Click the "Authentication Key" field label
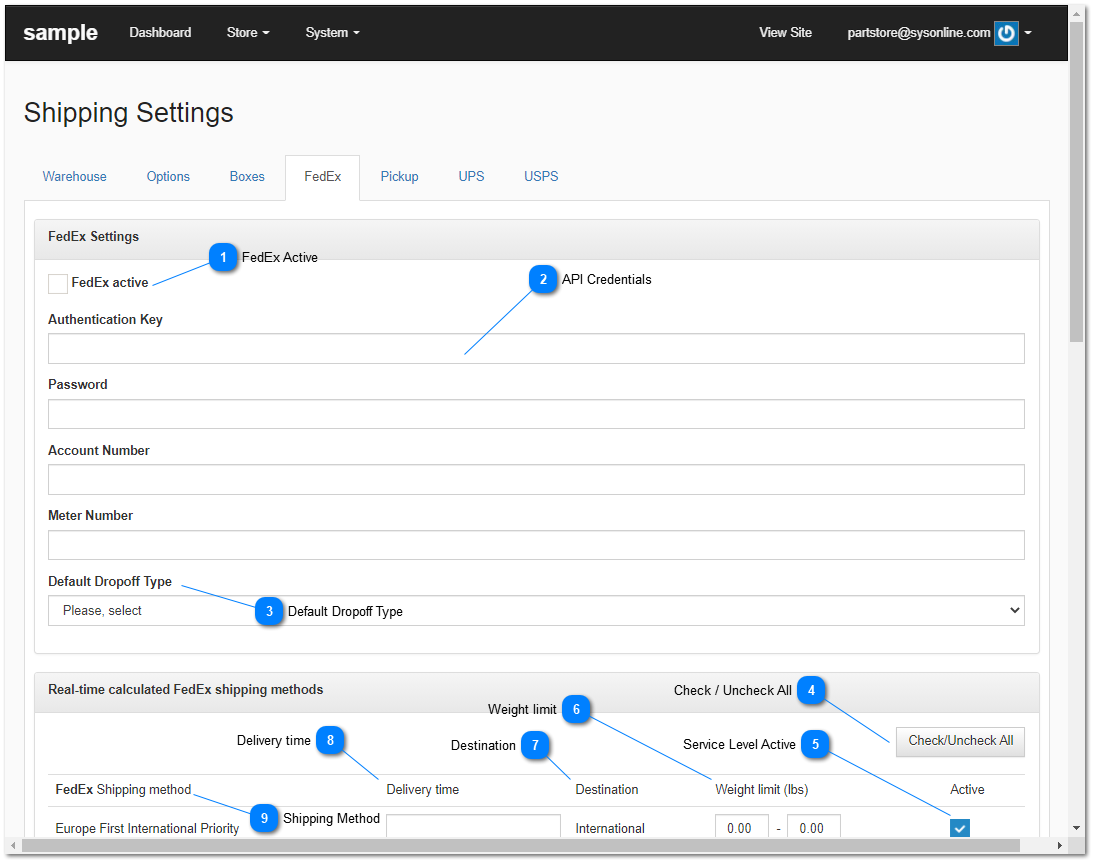The width and height of the screenshot is (1094, 863). (x=105, y=320)
